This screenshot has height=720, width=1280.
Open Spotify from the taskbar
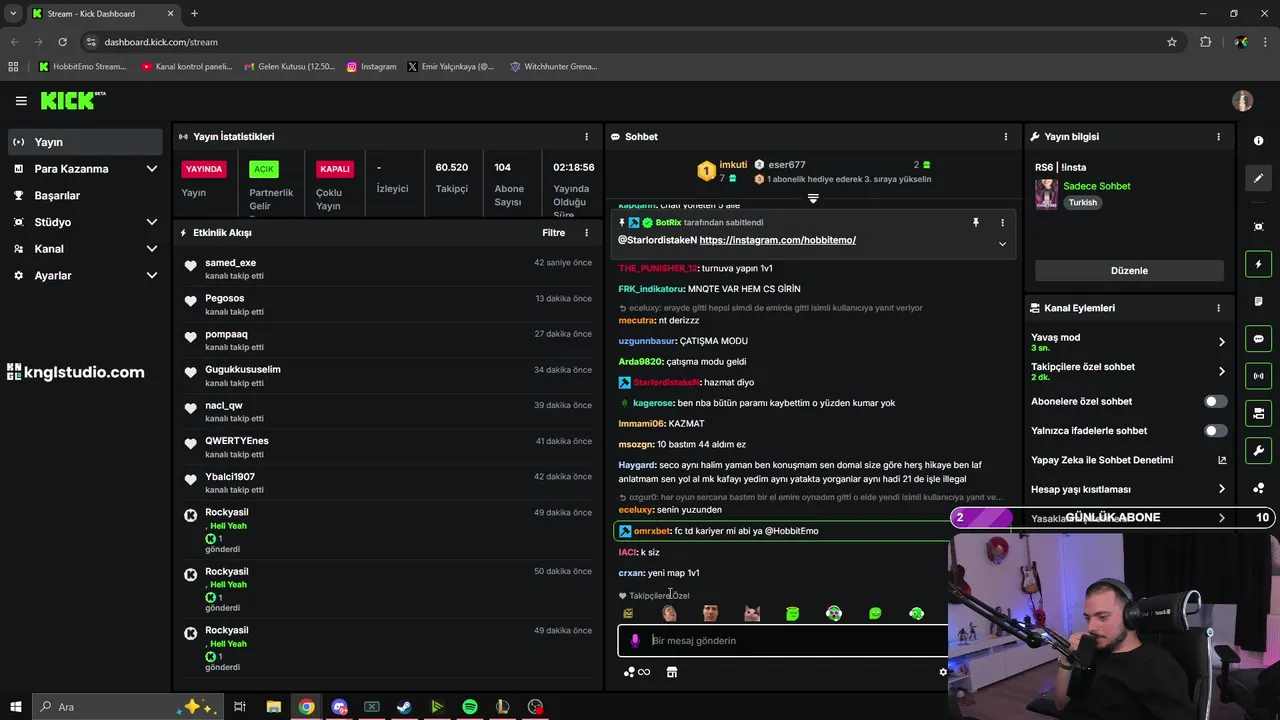pos(470,707)
